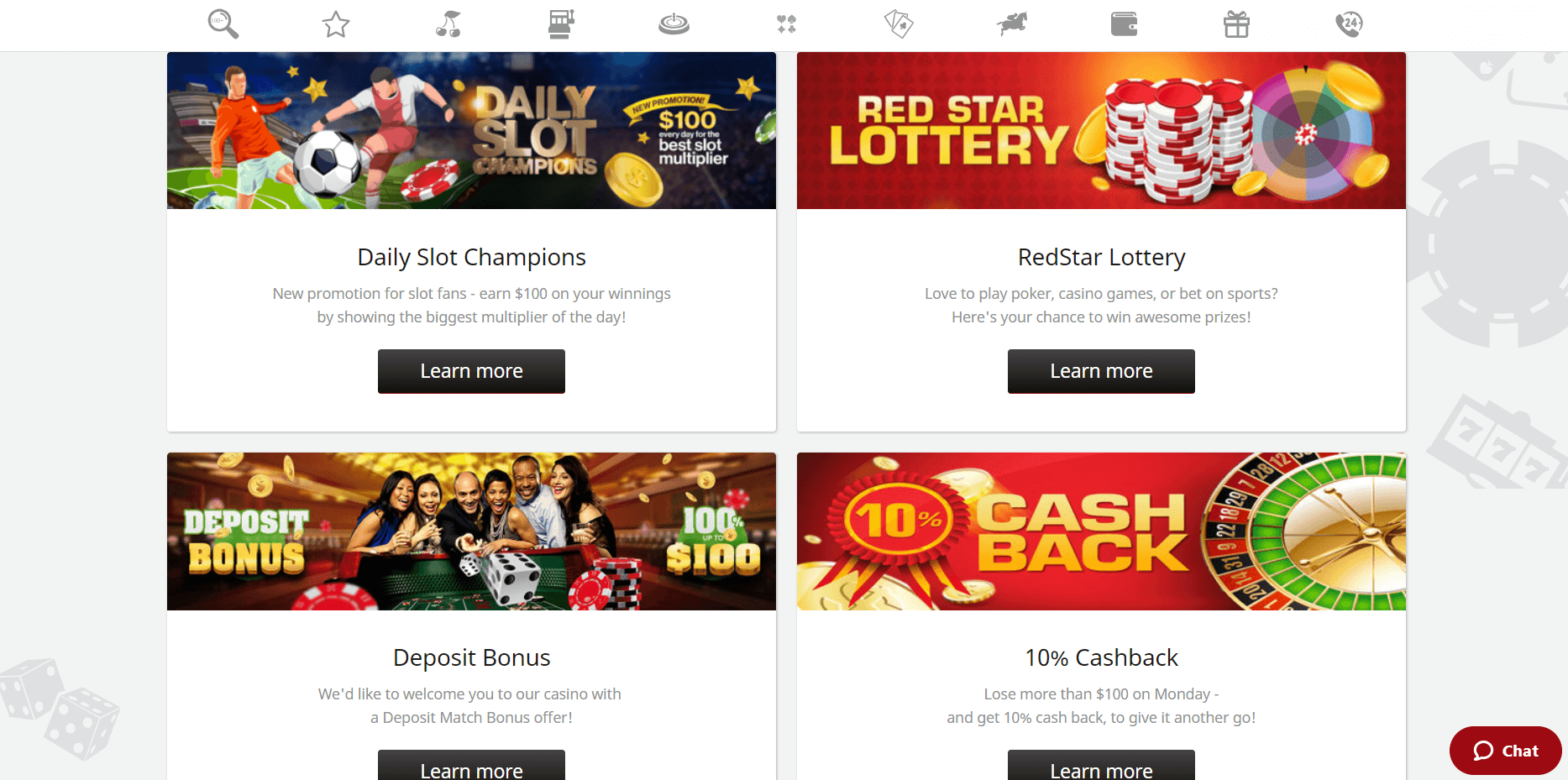Open the 24-hour phone support icon

coord(1349,24)
